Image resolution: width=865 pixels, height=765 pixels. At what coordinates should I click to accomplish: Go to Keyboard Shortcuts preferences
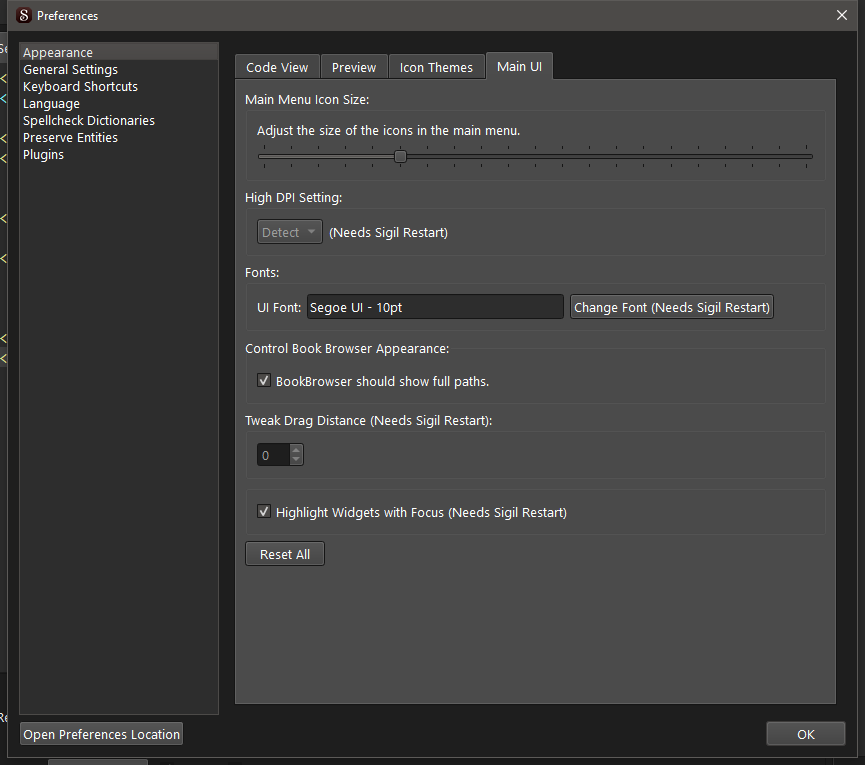click(119, 87)
